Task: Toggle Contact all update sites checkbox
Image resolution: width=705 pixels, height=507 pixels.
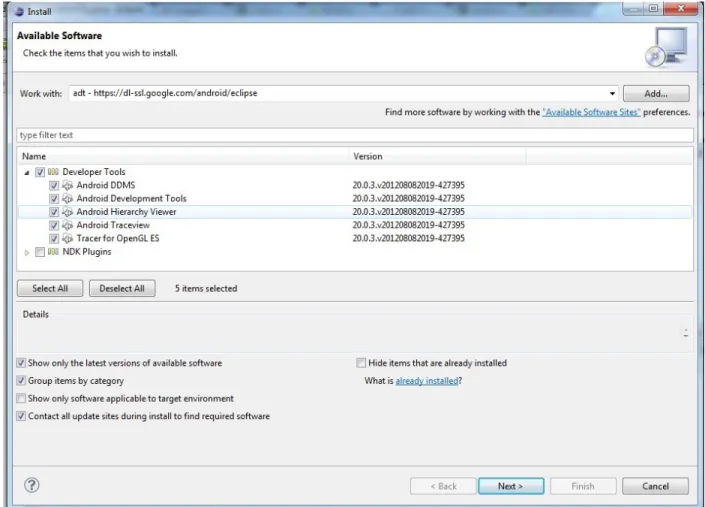Action: 21,416
